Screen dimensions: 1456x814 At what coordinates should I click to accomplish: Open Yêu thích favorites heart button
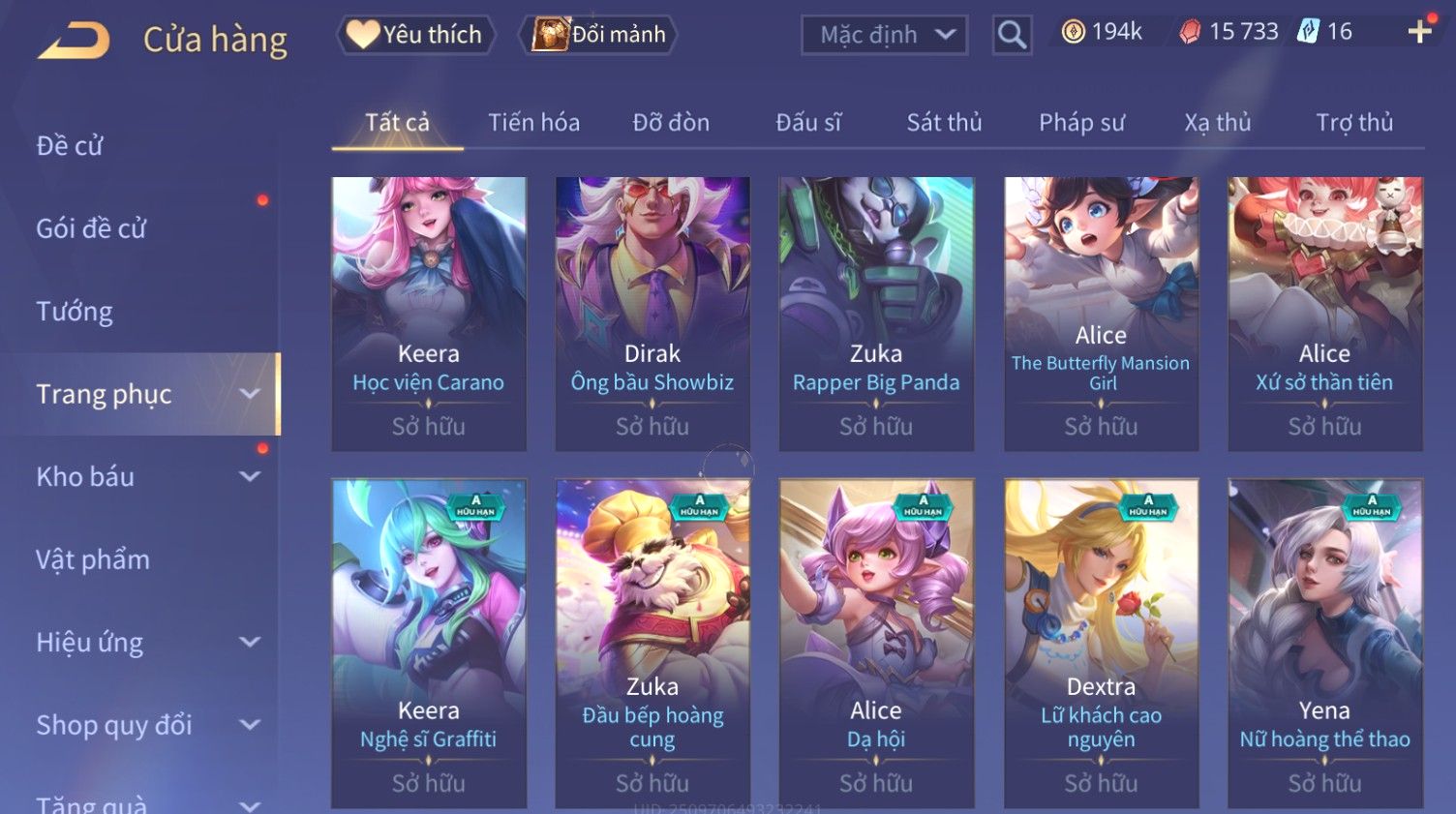click(416, 35)
